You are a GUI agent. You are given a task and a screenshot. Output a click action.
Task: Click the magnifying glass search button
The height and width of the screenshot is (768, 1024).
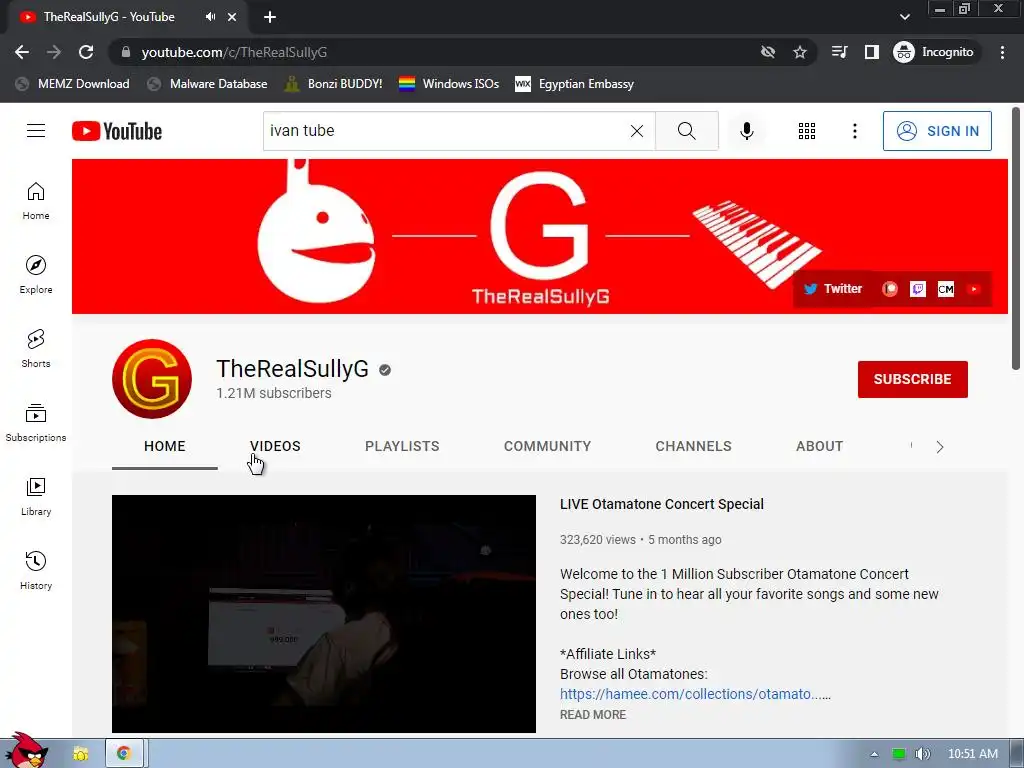point(686,131)
